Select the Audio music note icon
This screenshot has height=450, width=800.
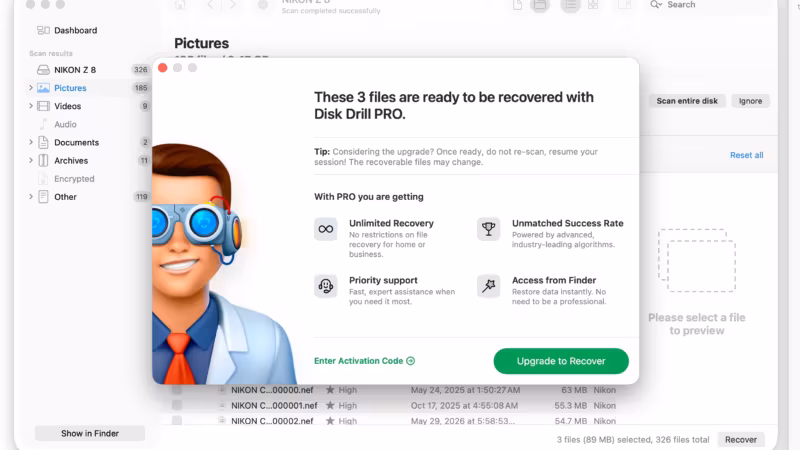tap(43, 124)
